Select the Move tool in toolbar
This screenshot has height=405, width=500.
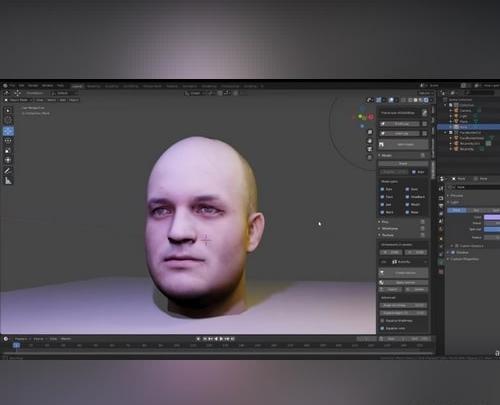tap(8, 131)
